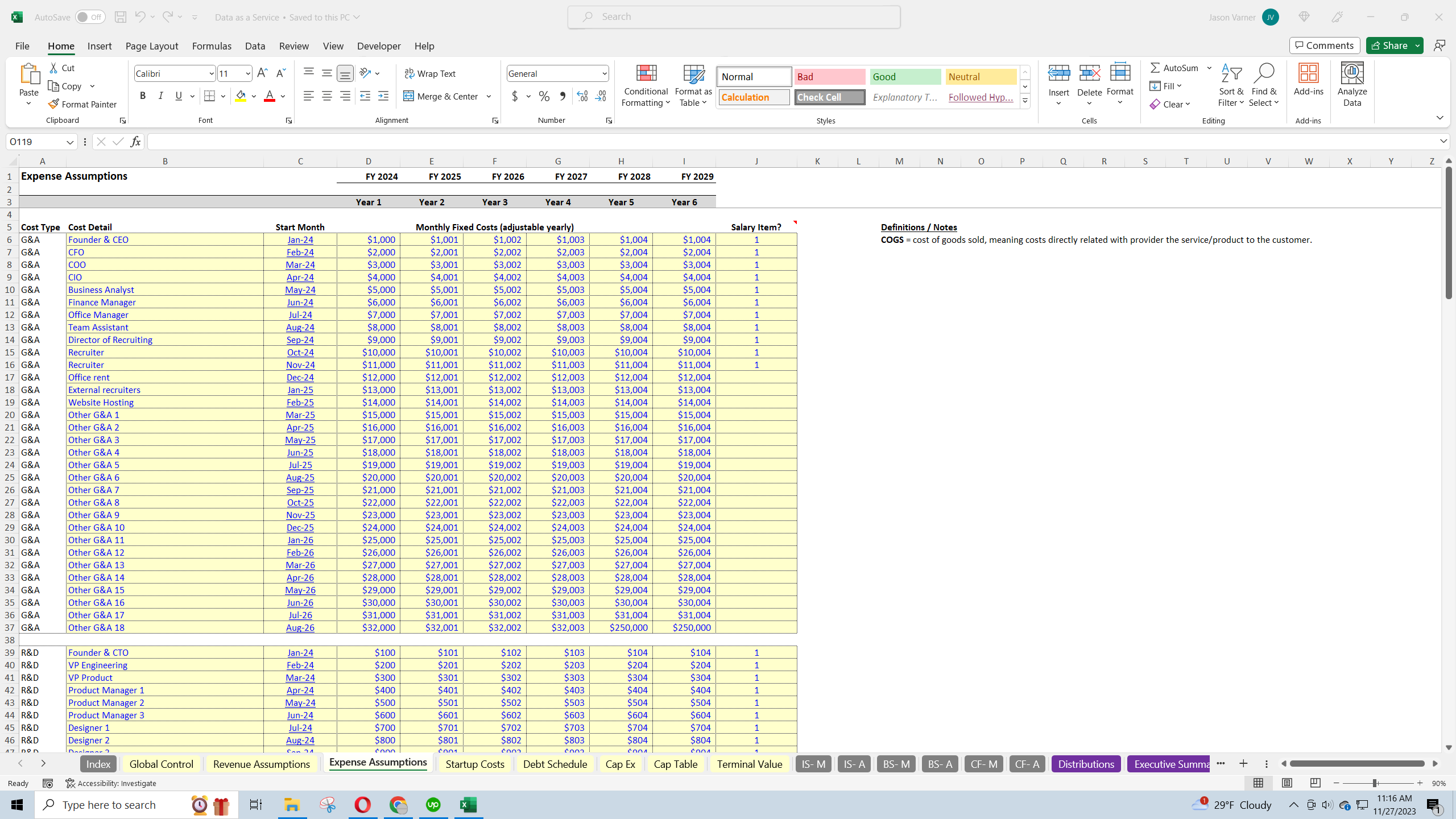
Task: Apply the Percent Style icon
Action: [544, 96]
